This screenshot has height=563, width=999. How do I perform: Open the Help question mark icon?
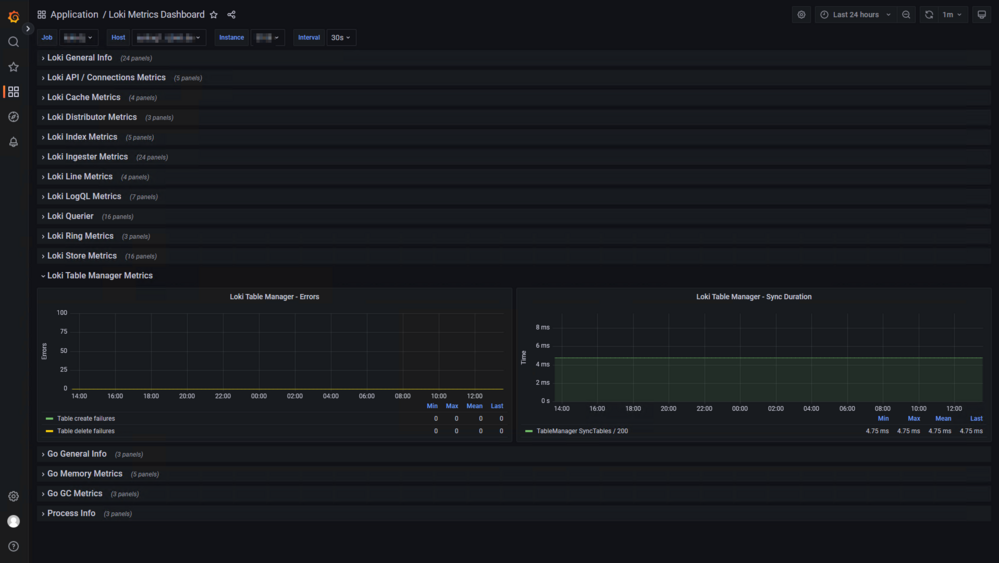click(x=13, y=546)
